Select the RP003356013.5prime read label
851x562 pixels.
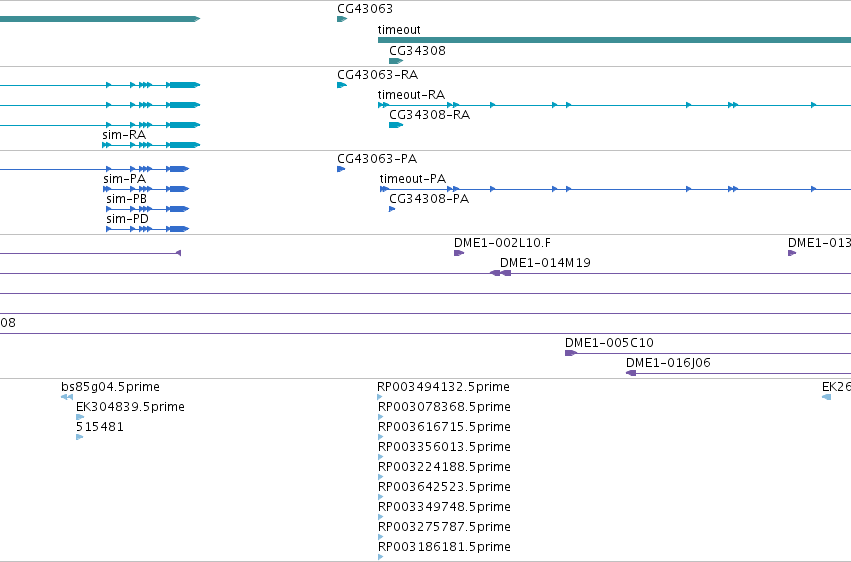click(444, 448)
